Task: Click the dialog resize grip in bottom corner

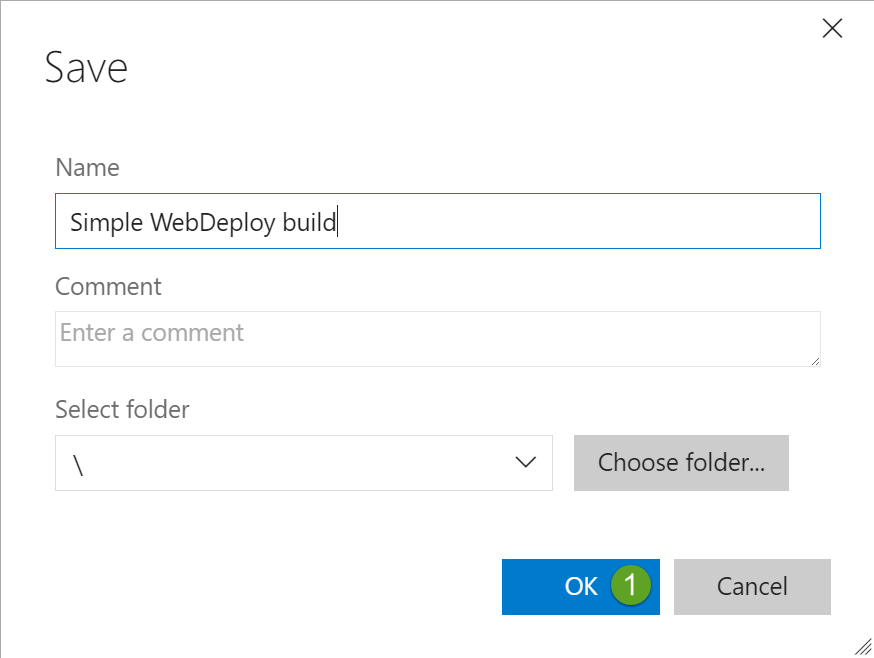Action: pos(862,646)
